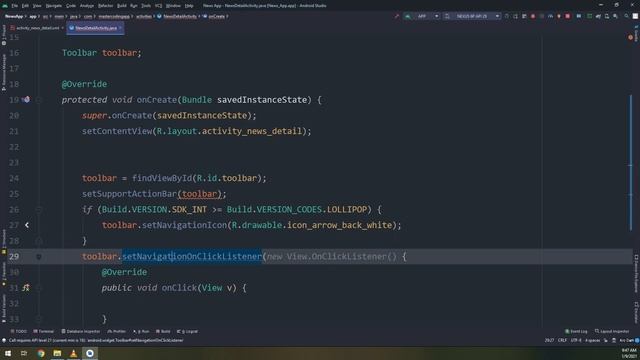This screenshot has width=640, height=360.
Task: Open the Help menu
Action: pos(189,6)
